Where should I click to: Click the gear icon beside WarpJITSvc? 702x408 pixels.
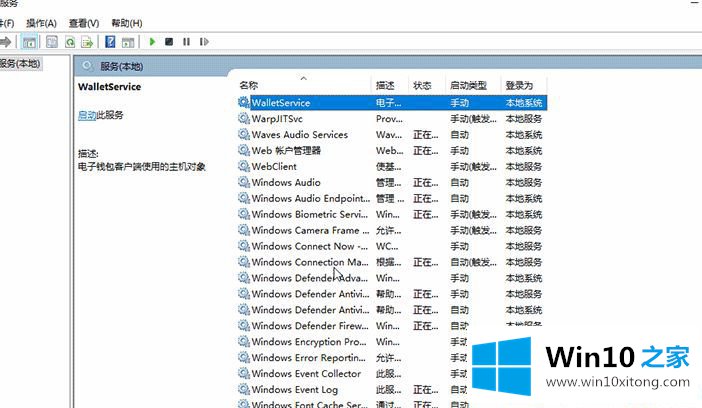[244, 118]
